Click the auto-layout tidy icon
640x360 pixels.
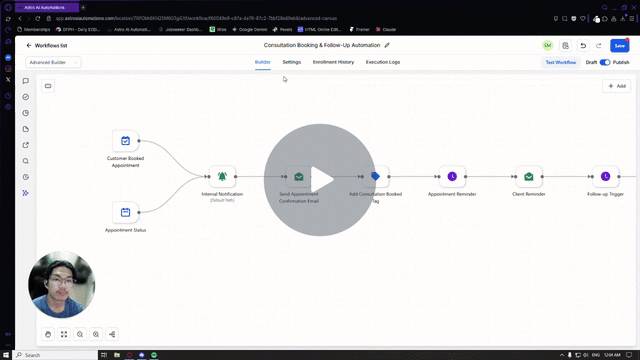click(x=112, y=334)
